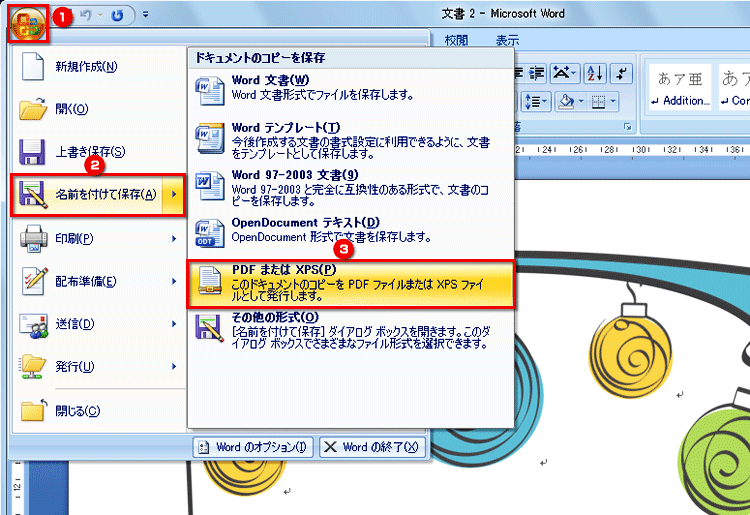Expand the 発行(U) submenu arrow
This screenshot has height=515, width=750.
point(174,366)
